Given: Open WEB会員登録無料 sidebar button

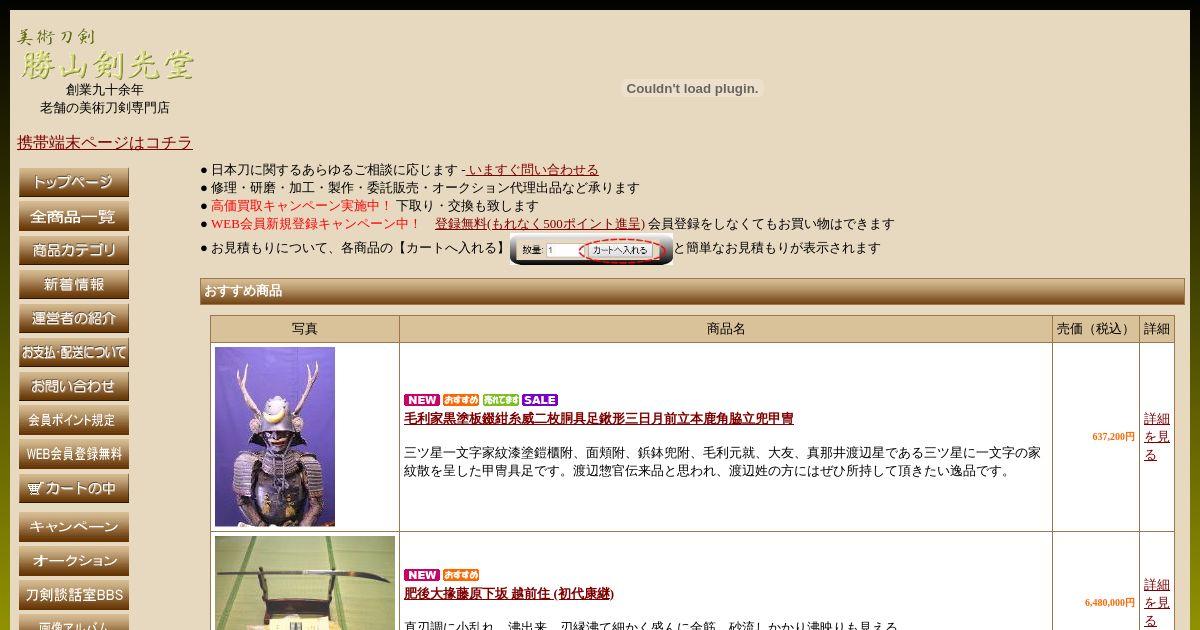Looking at the screenshot, I should tap(74, 455).
